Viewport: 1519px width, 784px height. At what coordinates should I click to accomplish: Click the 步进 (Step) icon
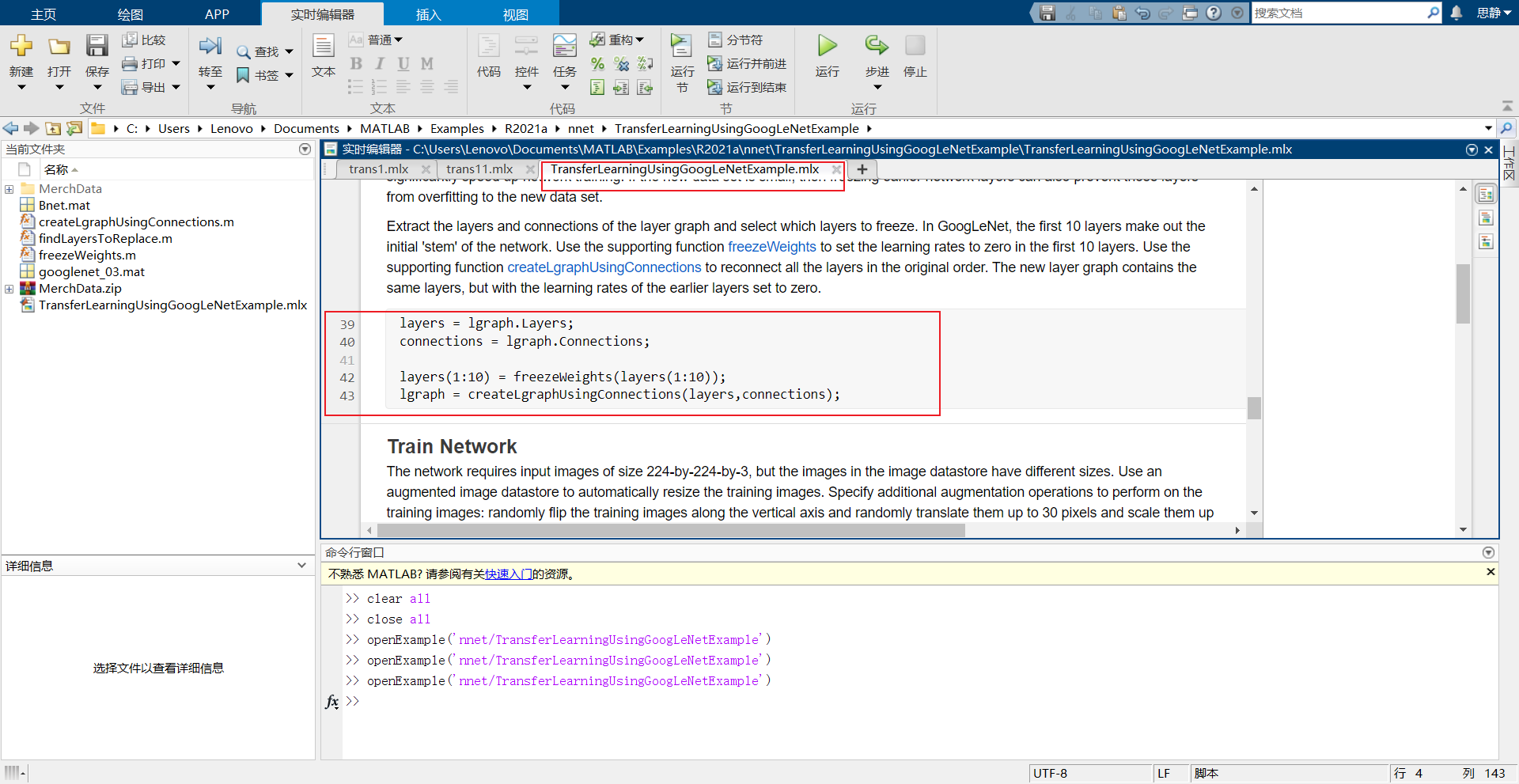(877, 46)
